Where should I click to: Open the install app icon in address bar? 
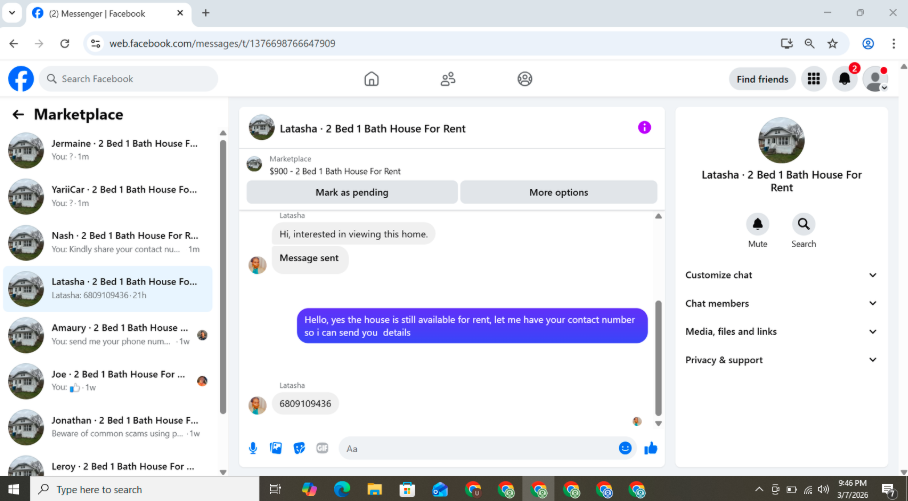[x=786, y=43]
